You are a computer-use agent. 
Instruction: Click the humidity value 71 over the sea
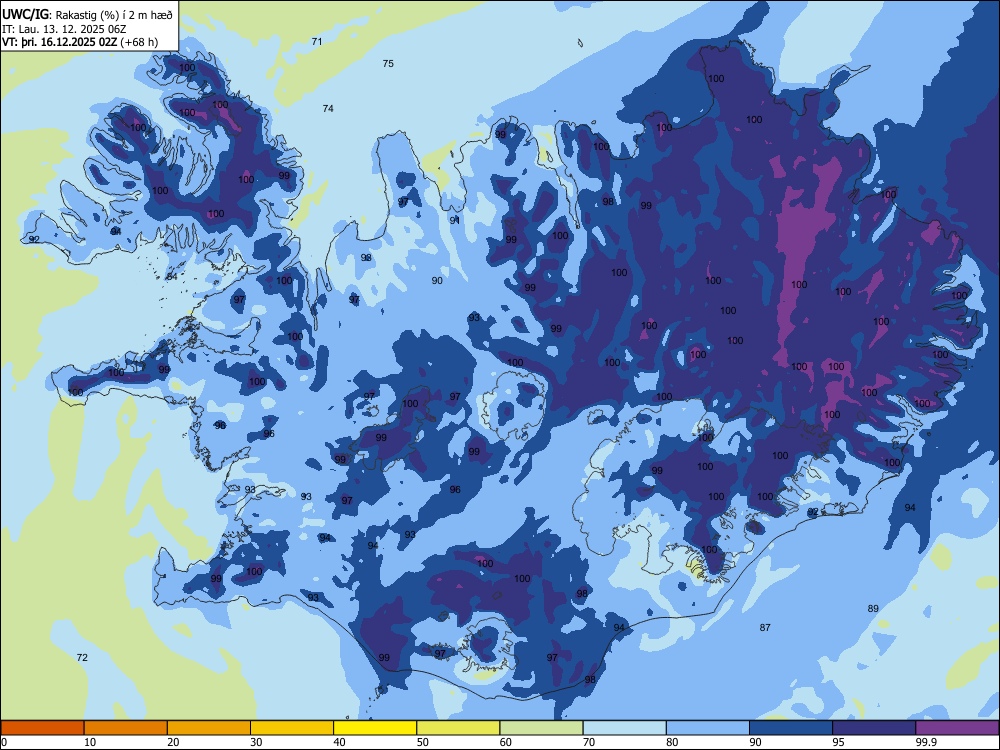(x=317, y=41)
